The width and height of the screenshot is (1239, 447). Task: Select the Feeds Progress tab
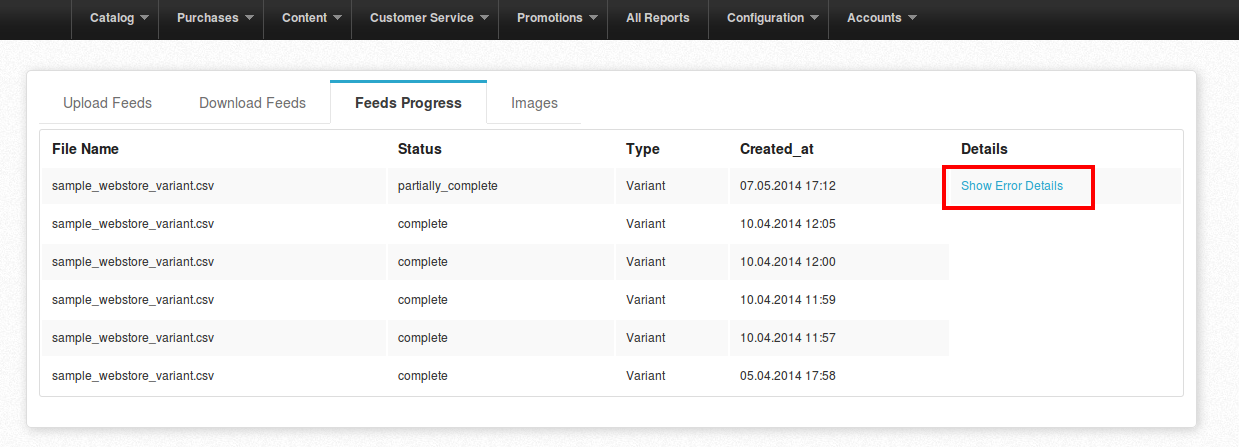click(408, 103)
